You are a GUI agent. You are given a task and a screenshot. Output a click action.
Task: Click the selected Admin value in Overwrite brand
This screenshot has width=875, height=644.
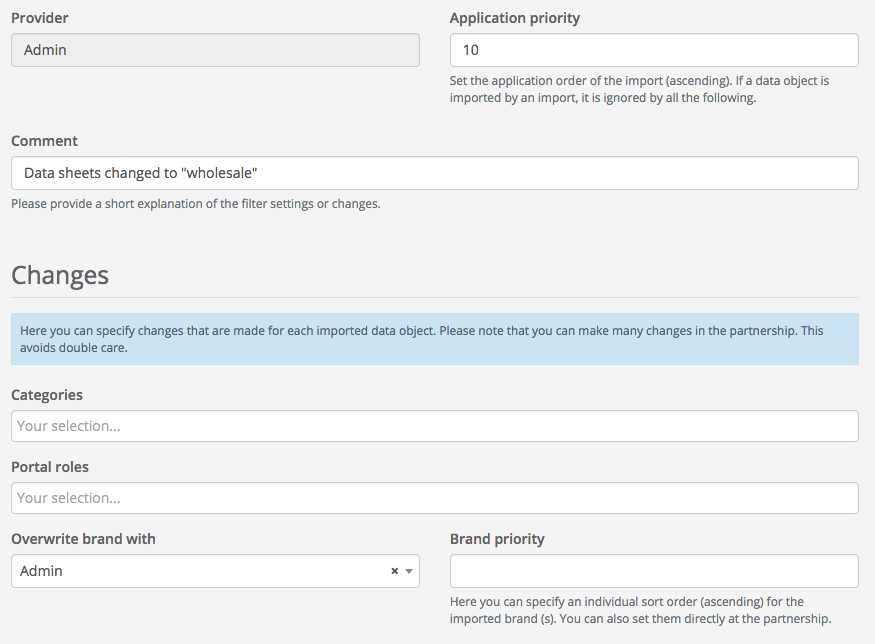coord(42,571)
